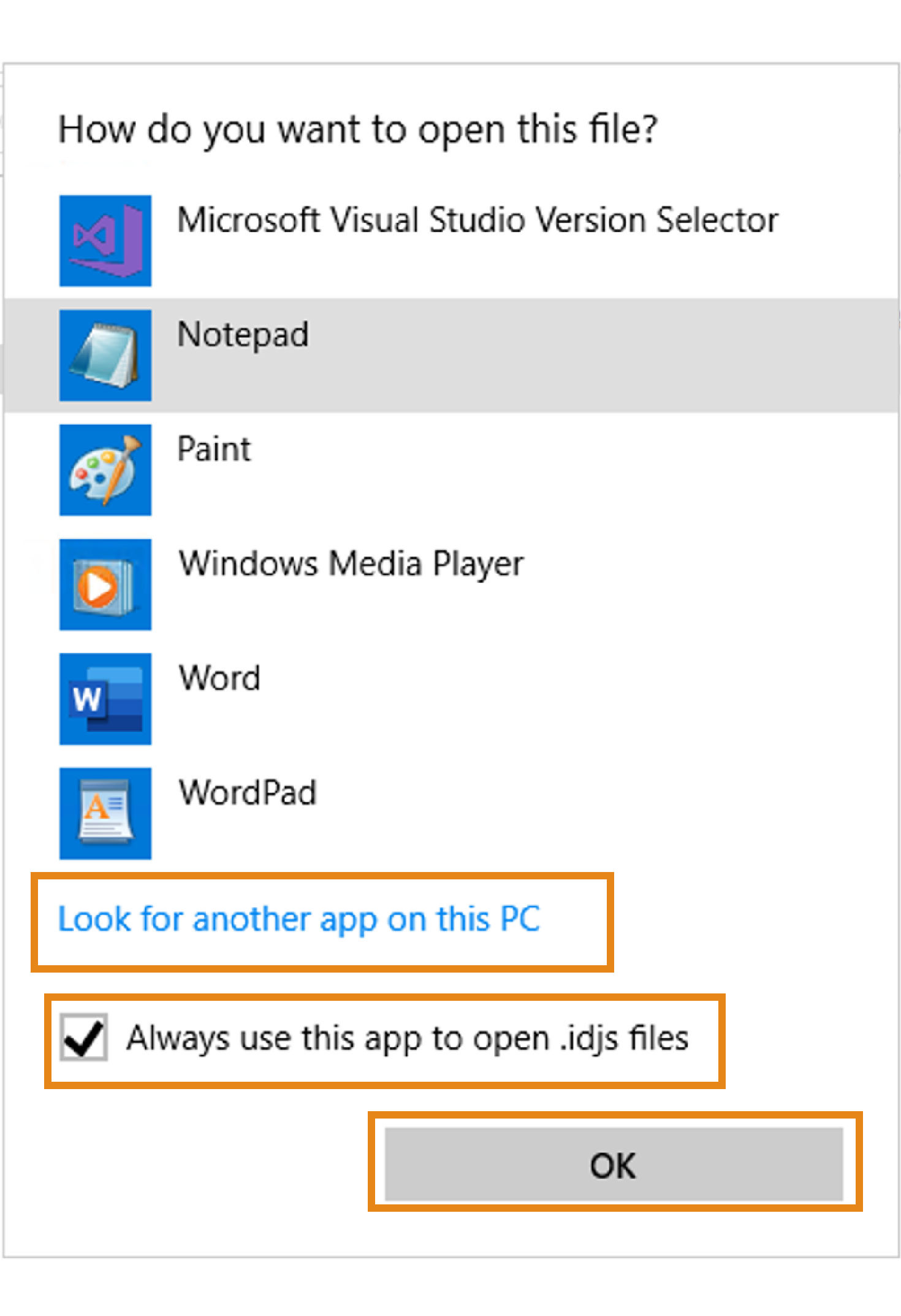Choose the 'Windows Media Player' text entry
This screenshot has height=1316, width=901.
(x=351, y=564)
